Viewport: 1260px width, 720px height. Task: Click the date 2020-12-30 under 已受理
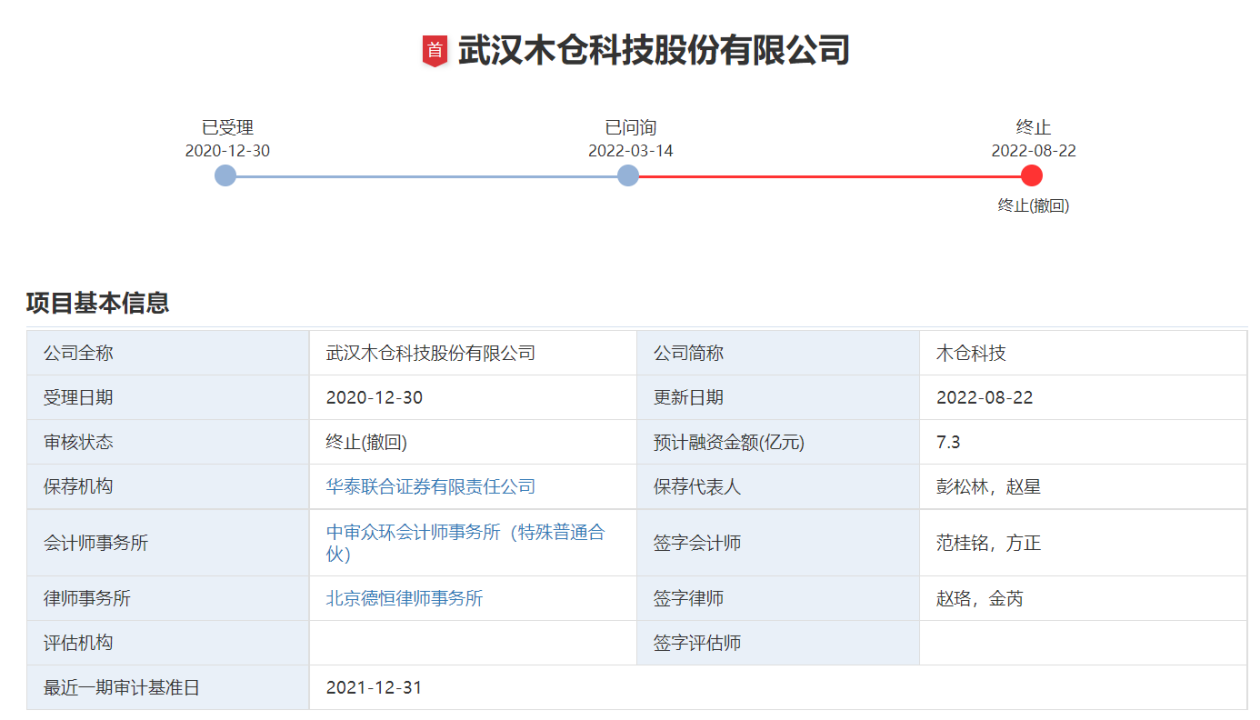tap(228, 151)
